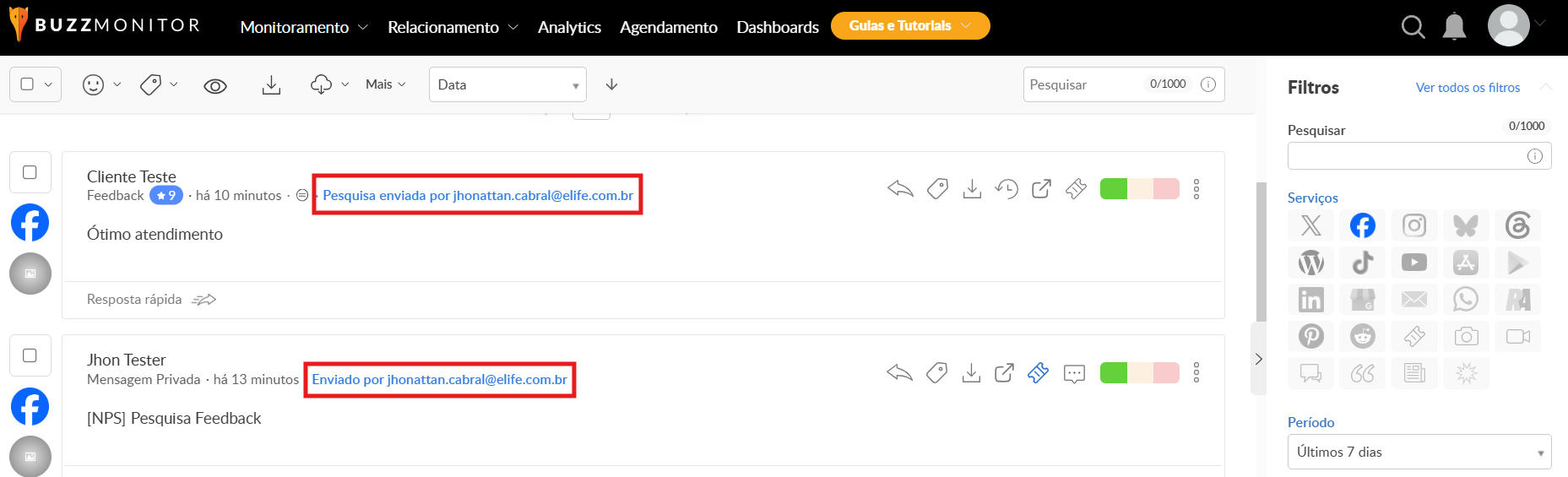Click Resposta rápida on Cliente Teste post
Viewport: 1568px width, 477px height.
tap(152, 299)
